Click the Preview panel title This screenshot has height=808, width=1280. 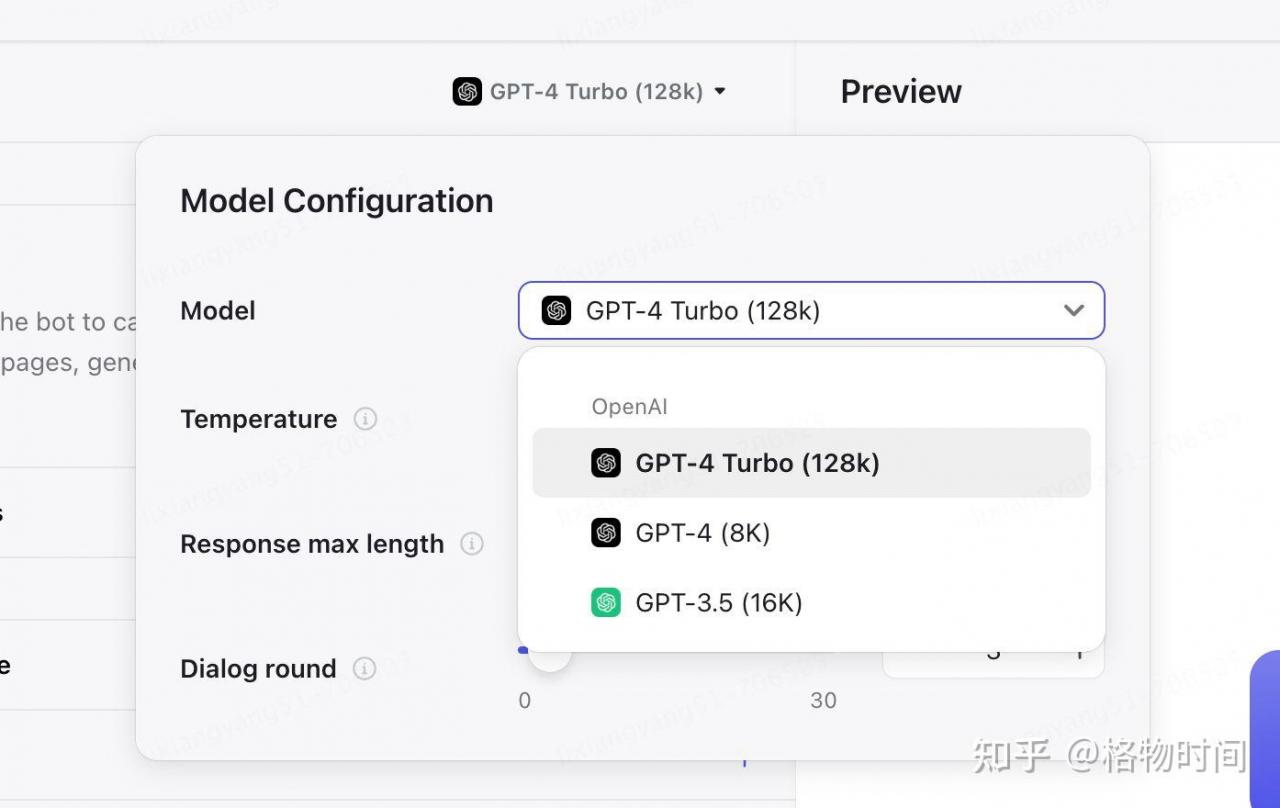coord(901,92)
